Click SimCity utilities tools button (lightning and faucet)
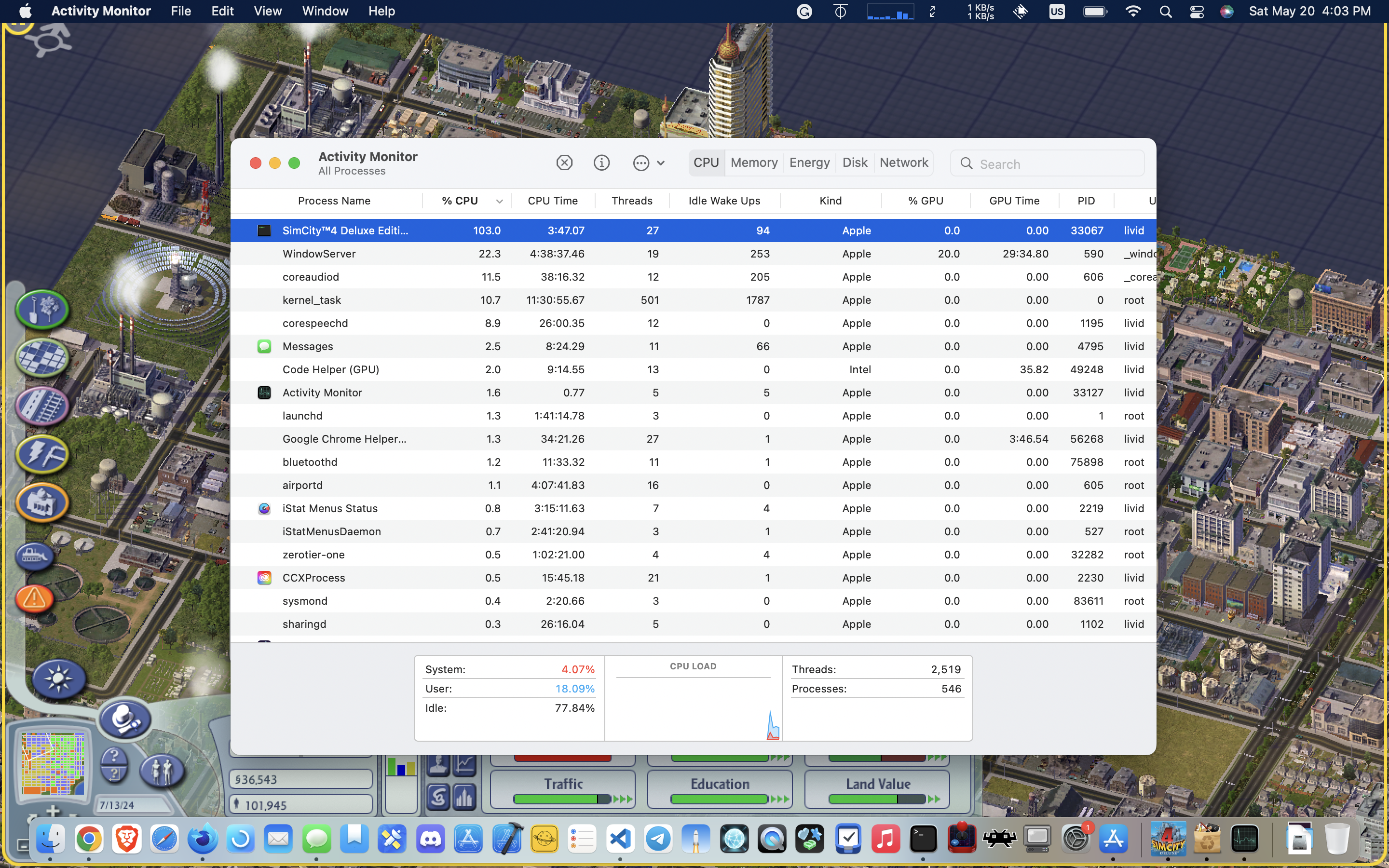The width and height of the screenshot is (1389, 868). click(x=42, y=454)
